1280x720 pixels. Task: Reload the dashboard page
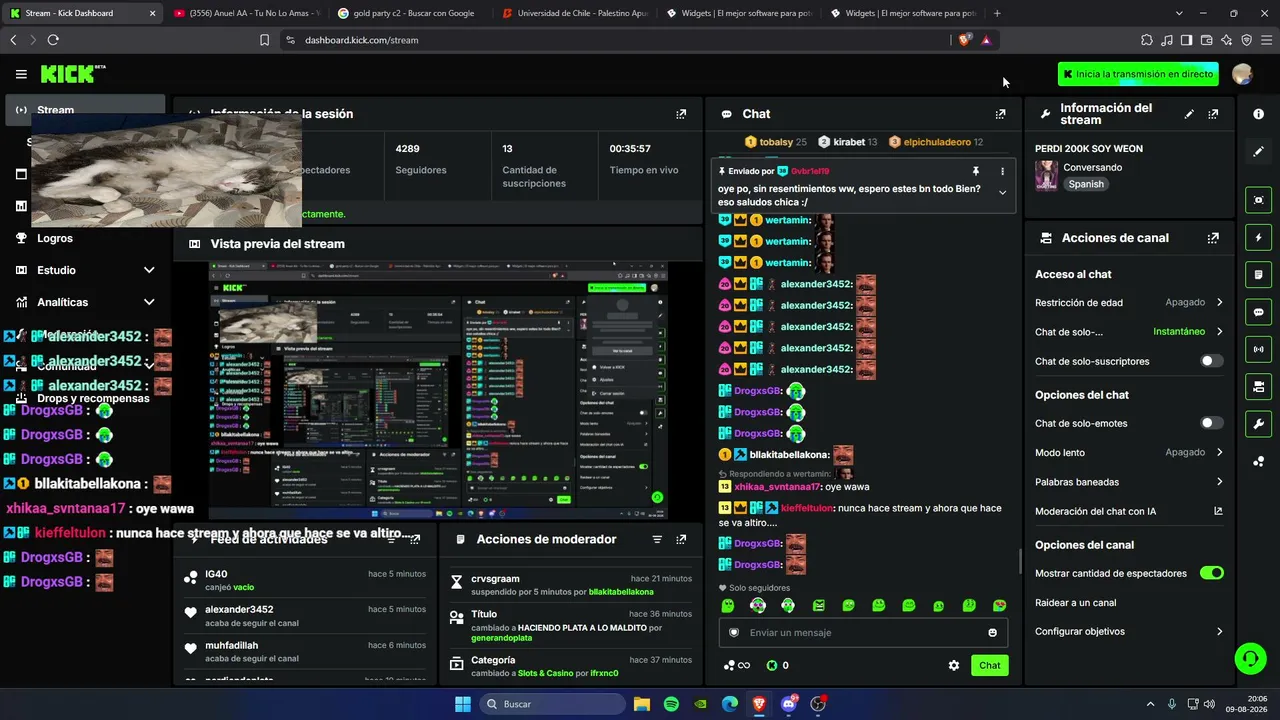coord(53,40)
